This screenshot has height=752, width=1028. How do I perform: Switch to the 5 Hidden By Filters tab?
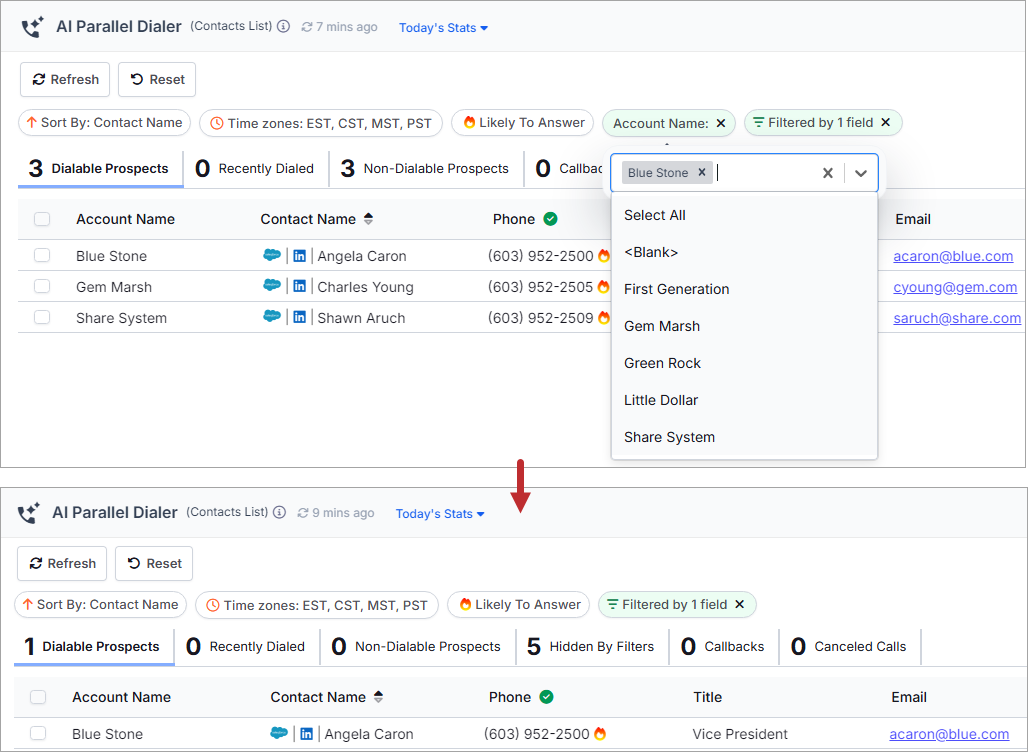[x=591, y=646]
